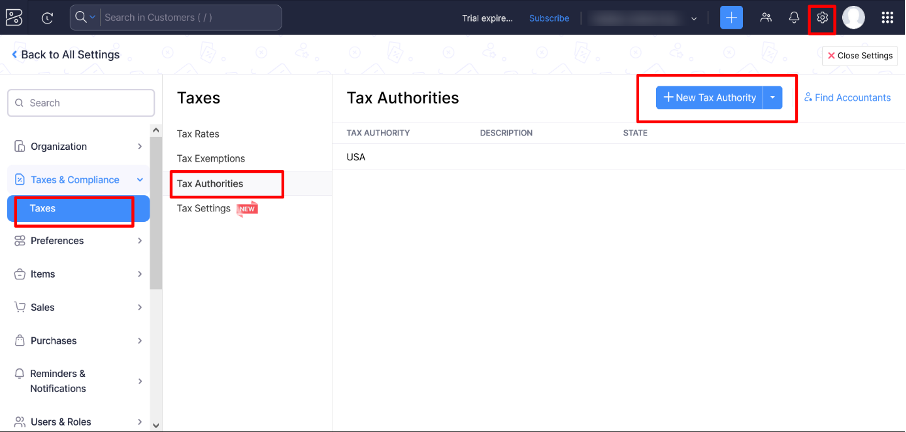
Task: Click the recent activity clock icon
Action: [48, 18]
